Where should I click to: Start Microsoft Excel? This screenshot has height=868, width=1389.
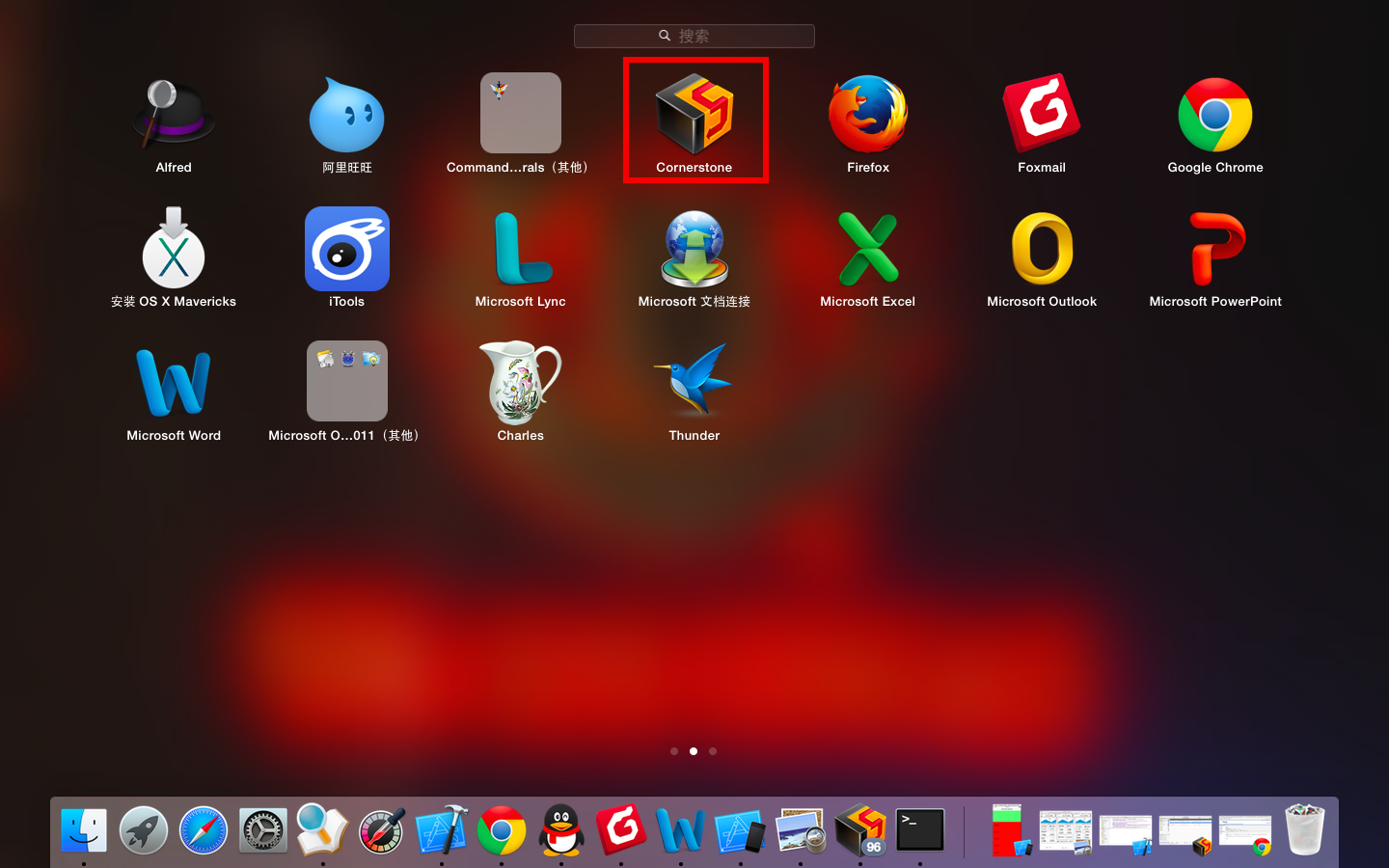pos(868,249)
